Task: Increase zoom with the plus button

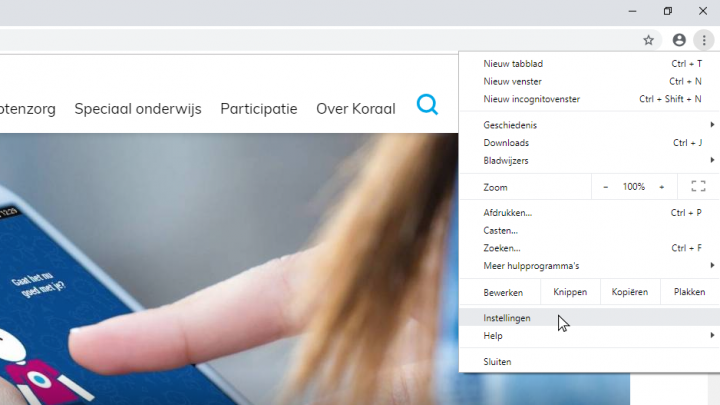Action: click(662, 187)
